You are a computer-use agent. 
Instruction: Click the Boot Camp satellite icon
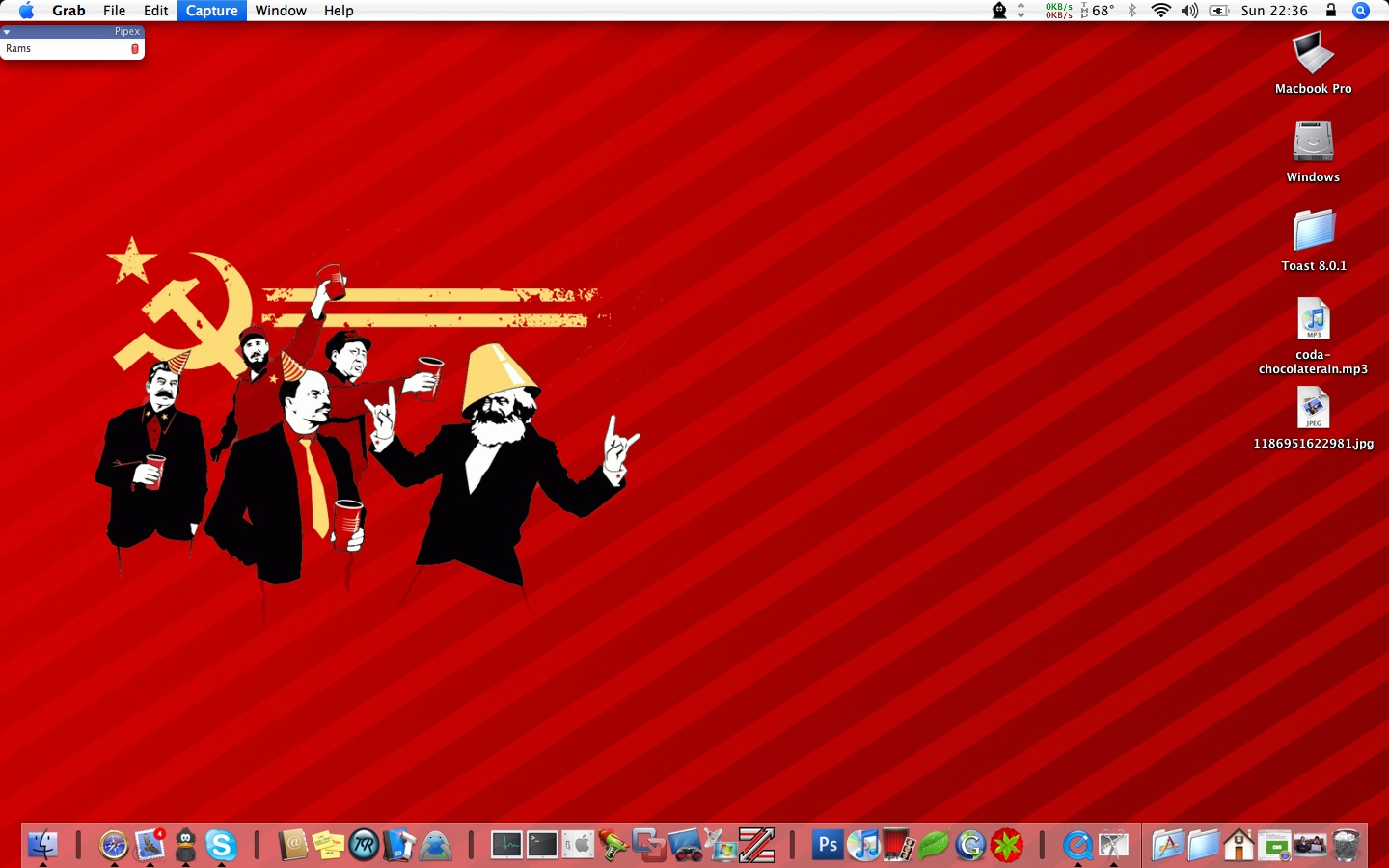721,846
